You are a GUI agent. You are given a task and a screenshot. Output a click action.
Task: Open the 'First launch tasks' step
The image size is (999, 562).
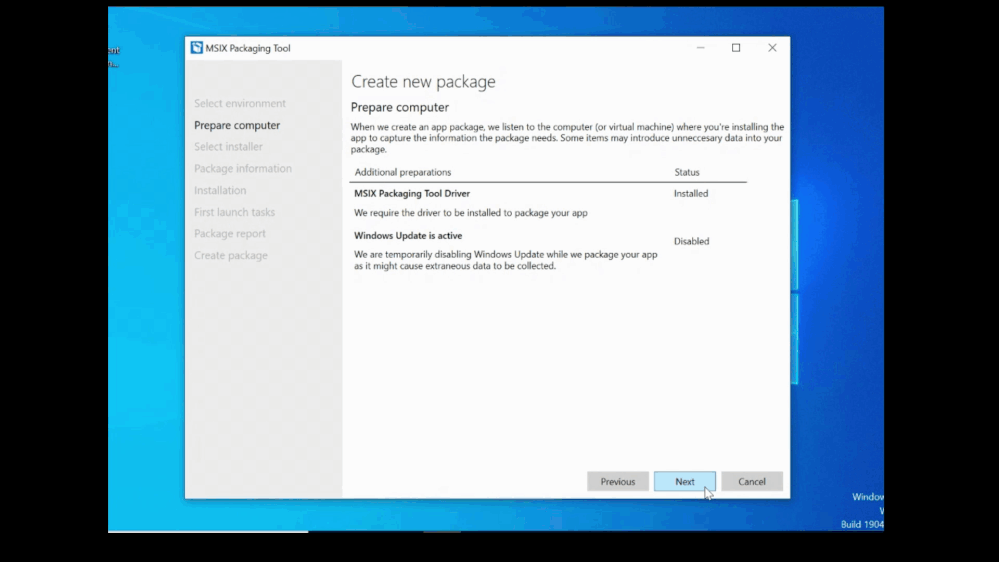(x=234, y=212)
